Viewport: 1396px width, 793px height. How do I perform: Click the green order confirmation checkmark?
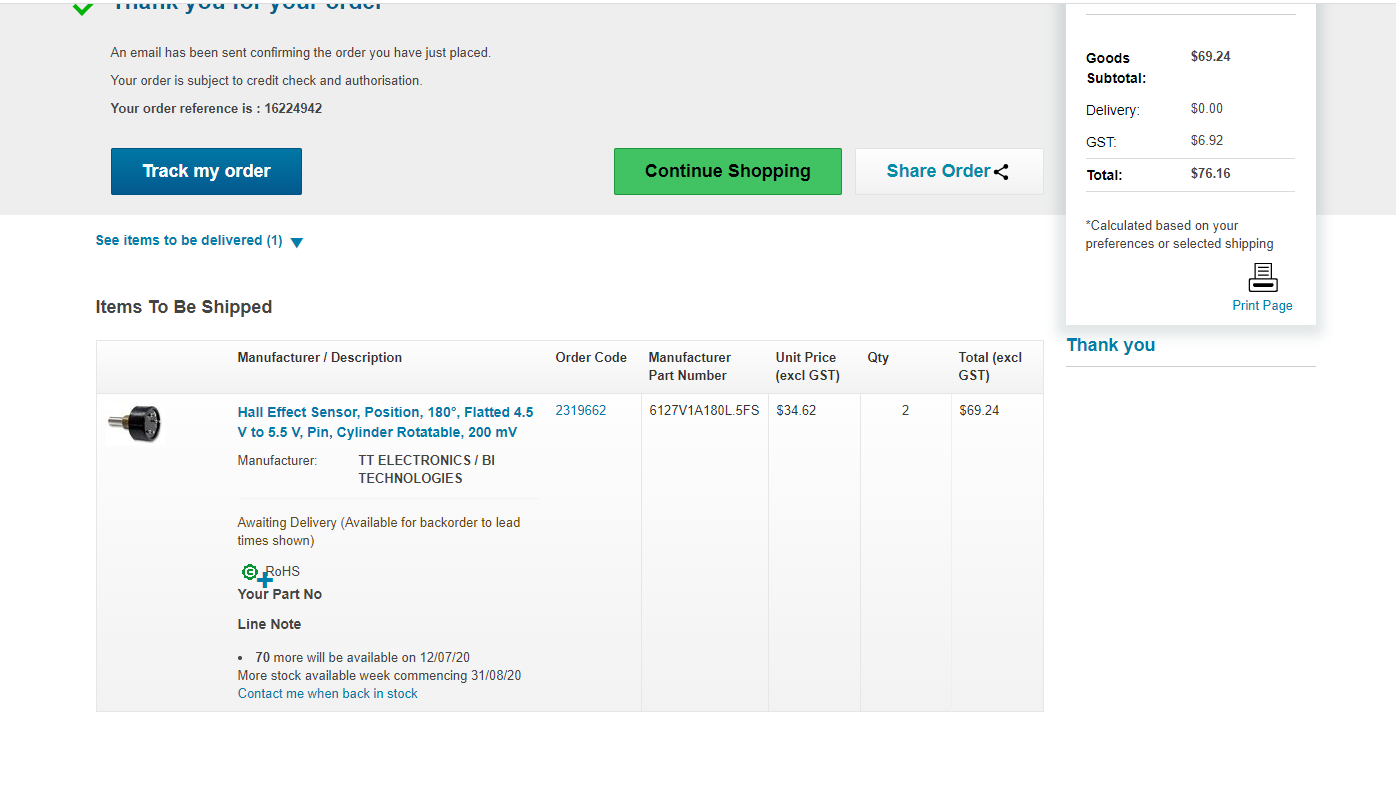[83, 9]
